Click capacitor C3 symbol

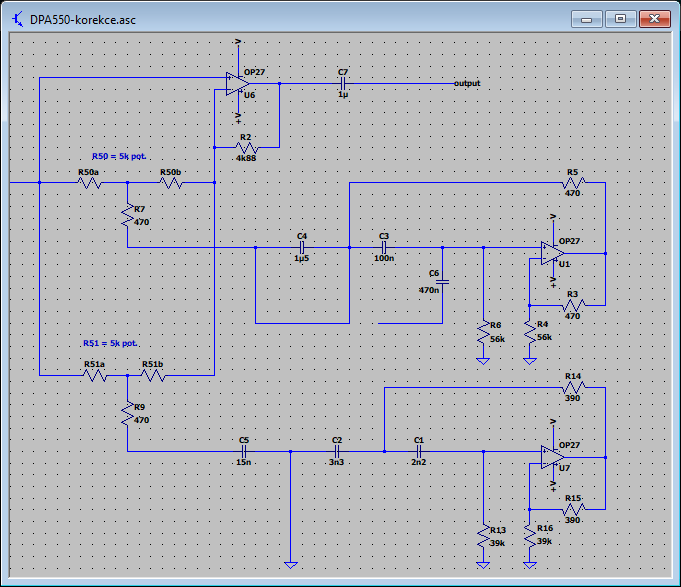[384, 247]
